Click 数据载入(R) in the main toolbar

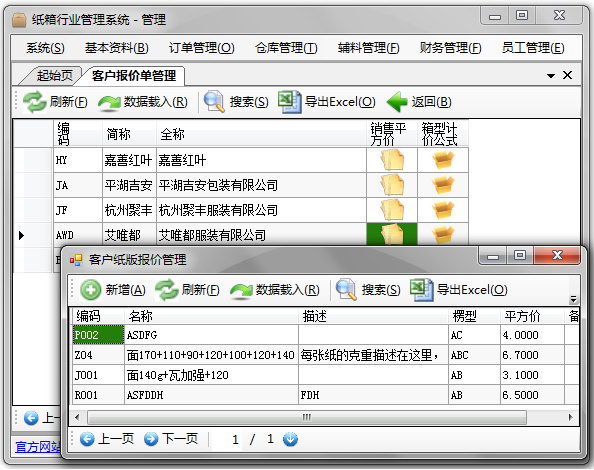[x=143, y=102]
